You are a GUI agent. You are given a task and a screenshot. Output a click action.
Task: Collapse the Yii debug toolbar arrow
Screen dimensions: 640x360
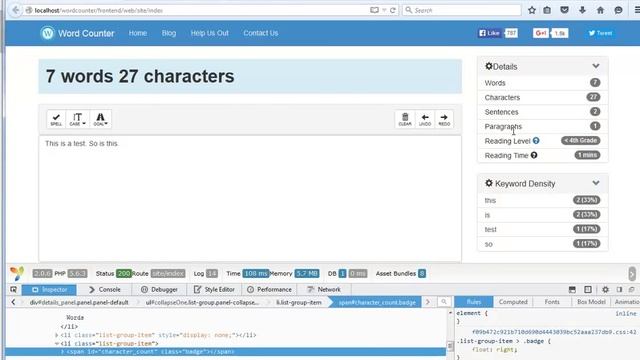(632, 273)
